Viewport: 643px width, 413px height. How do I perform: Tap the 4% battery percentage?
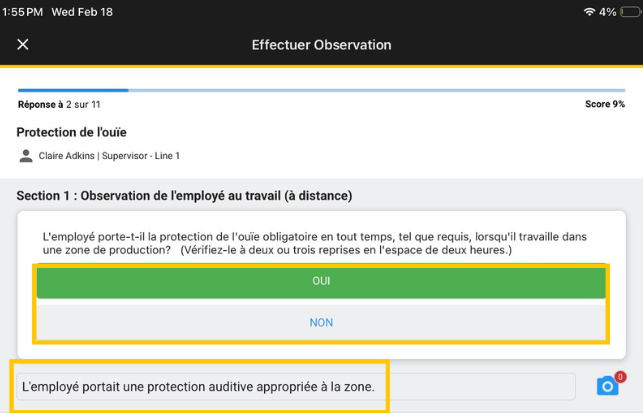[607, 11]
